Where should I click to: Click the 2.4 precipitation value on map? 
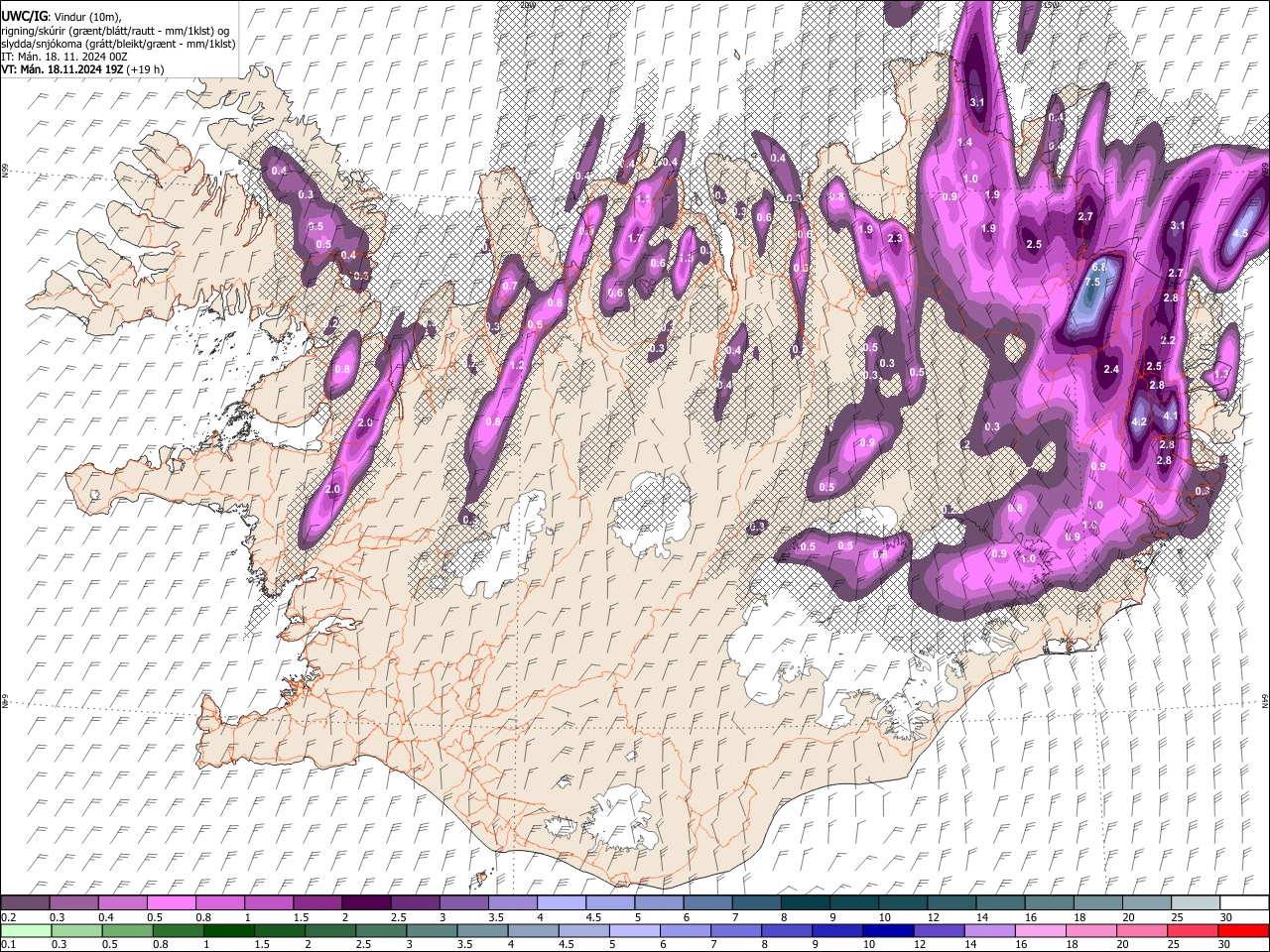1111,370
